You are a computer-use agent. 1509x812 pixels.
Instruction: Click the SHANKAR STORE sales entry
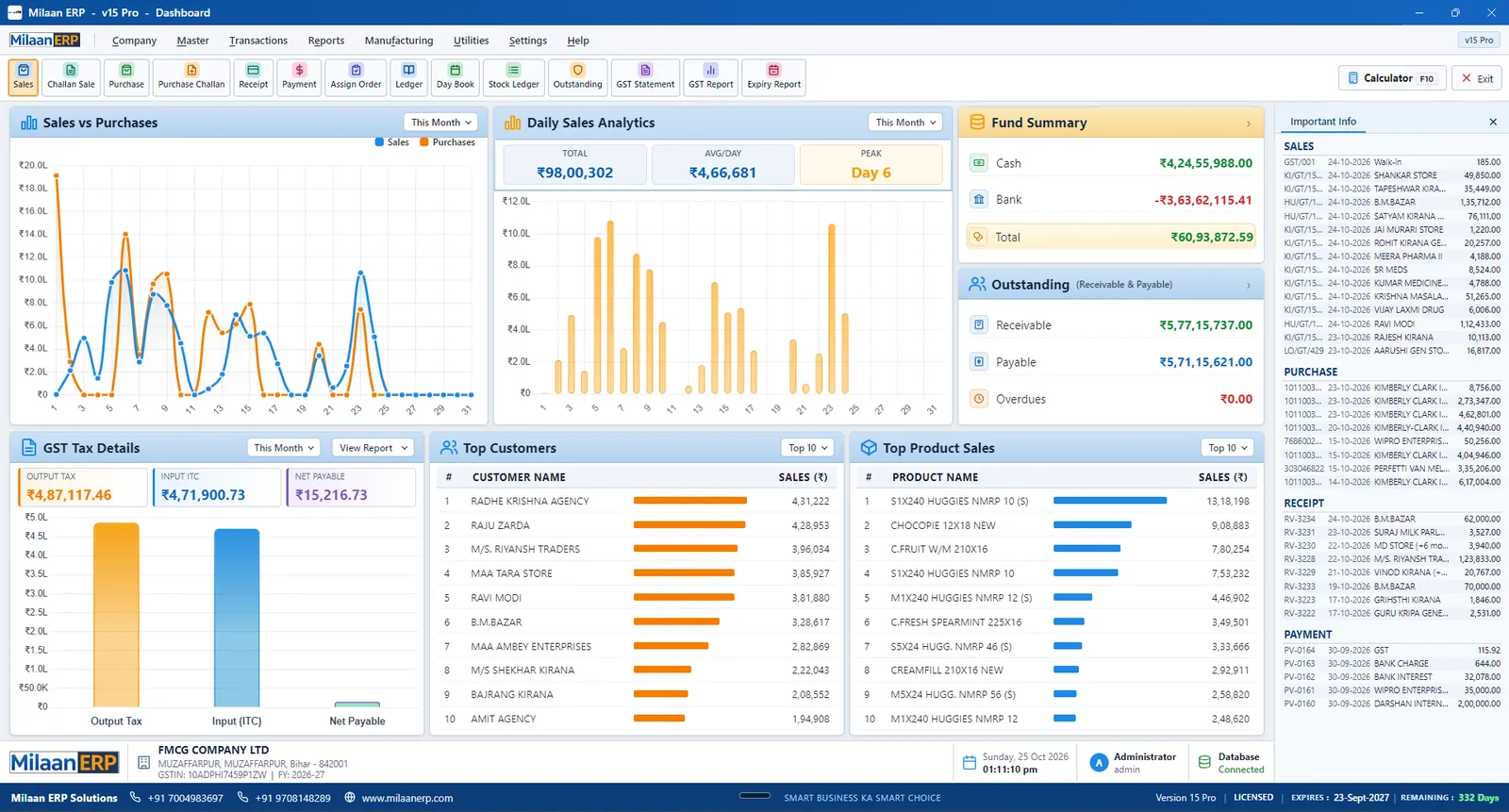coord(1392,175)
